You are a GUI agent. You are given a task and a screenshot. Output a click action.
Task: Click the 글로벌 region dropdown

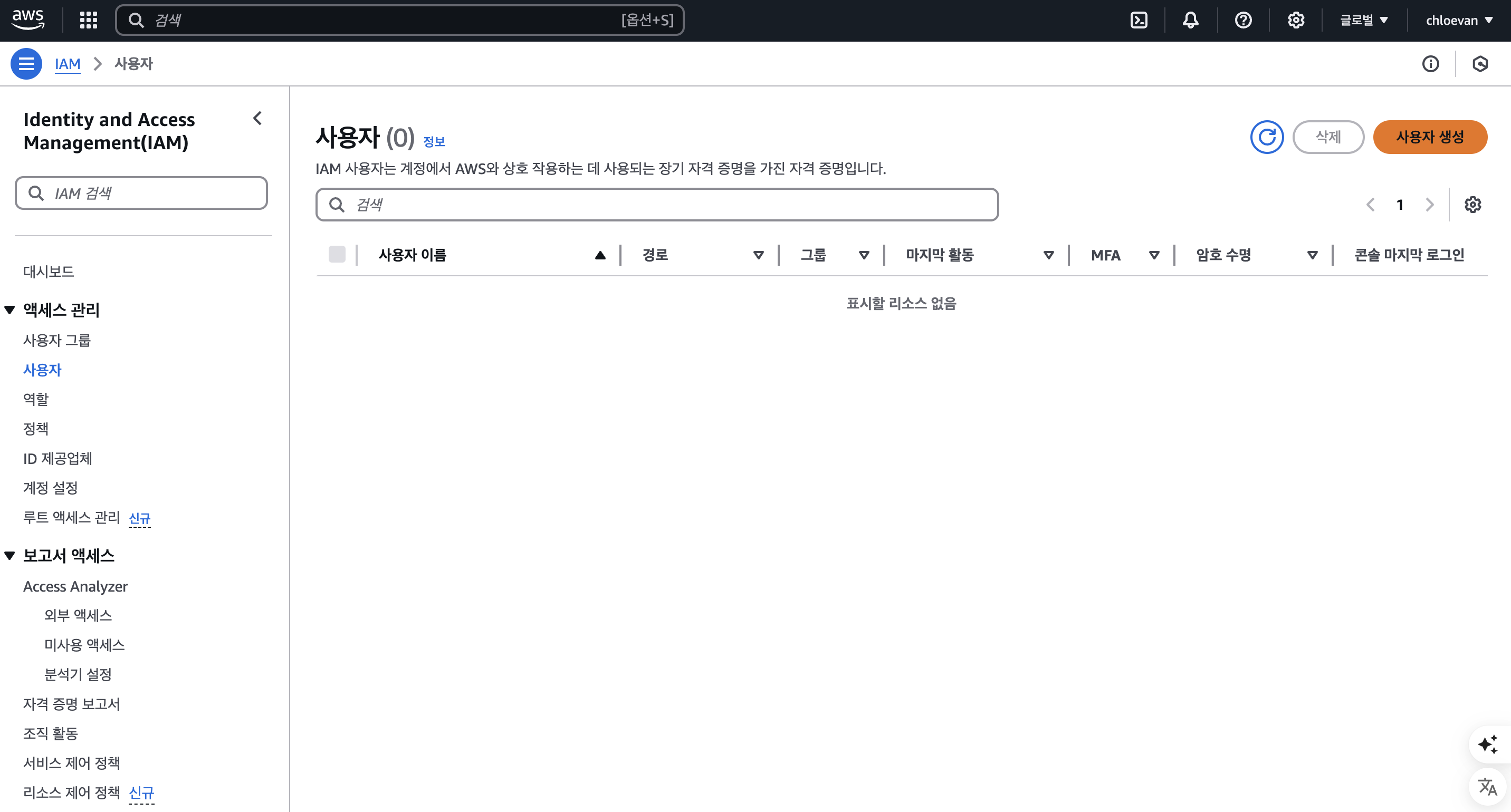pos(1363,20)
